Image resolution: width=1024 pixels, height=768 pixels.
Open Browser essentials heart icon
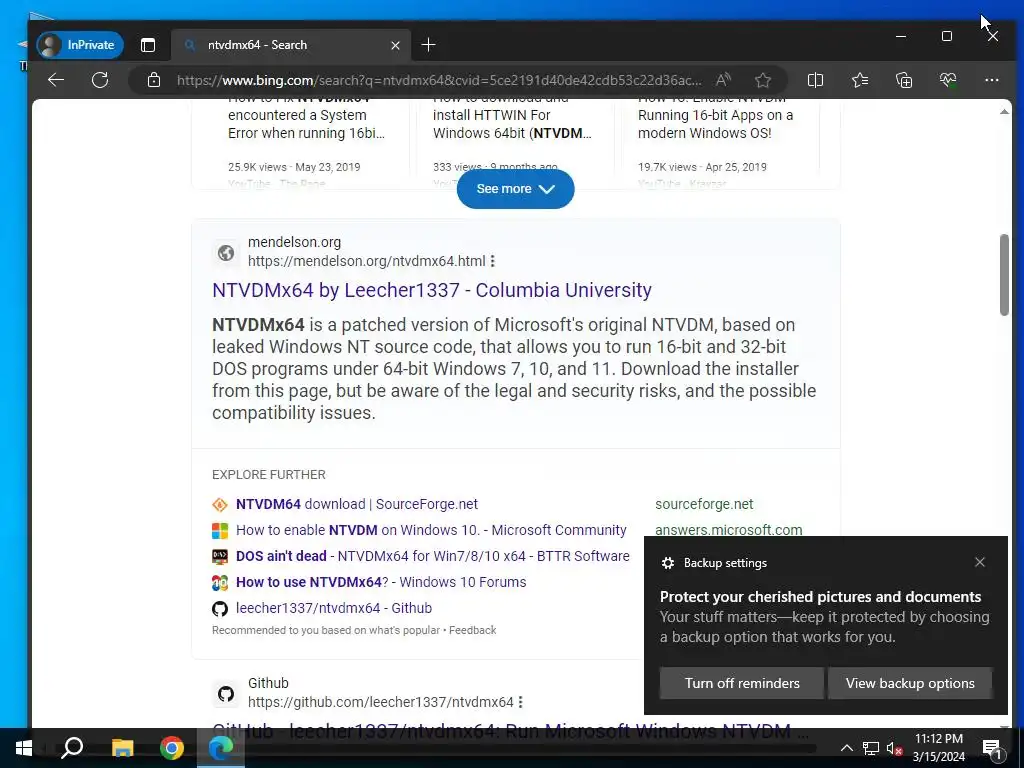(x=948, y=80)
